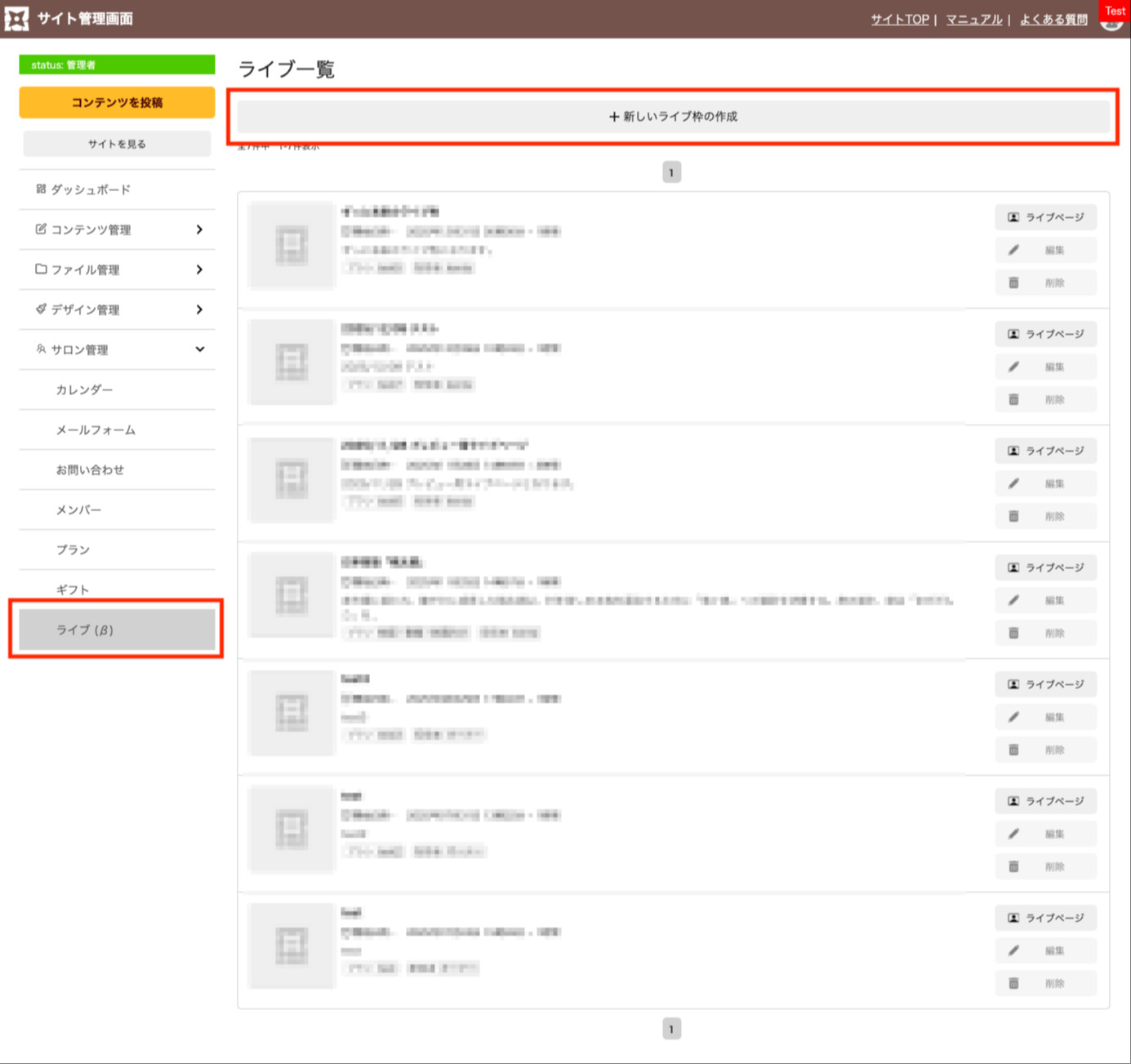This screenshot has height=1064, width=1131.
Task: Expand the コンテンツ管理 menu chevron
Action: (199, 229)
